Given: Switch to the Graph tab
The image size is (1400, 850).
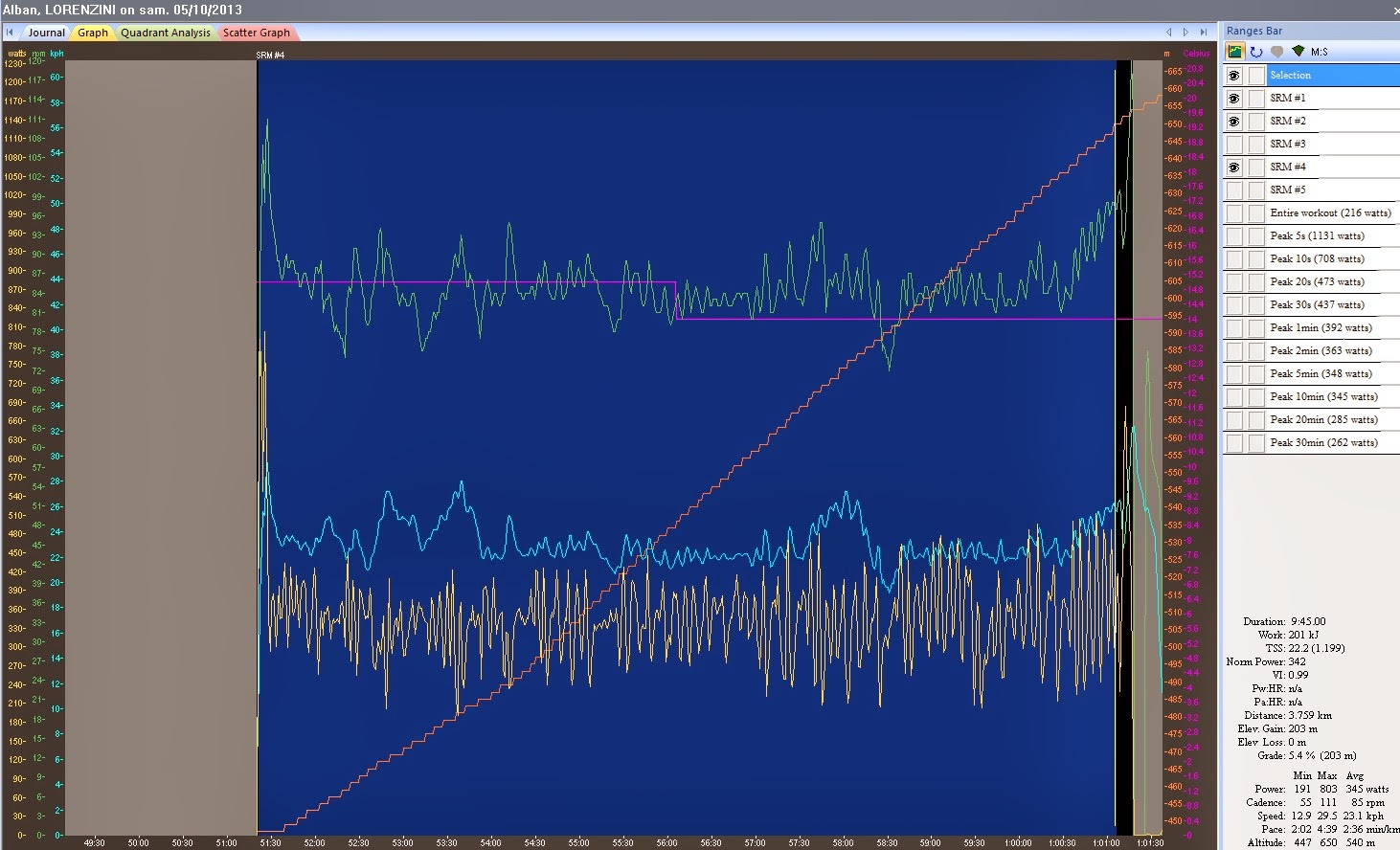Looking at the screenshot, I should 93,33.
